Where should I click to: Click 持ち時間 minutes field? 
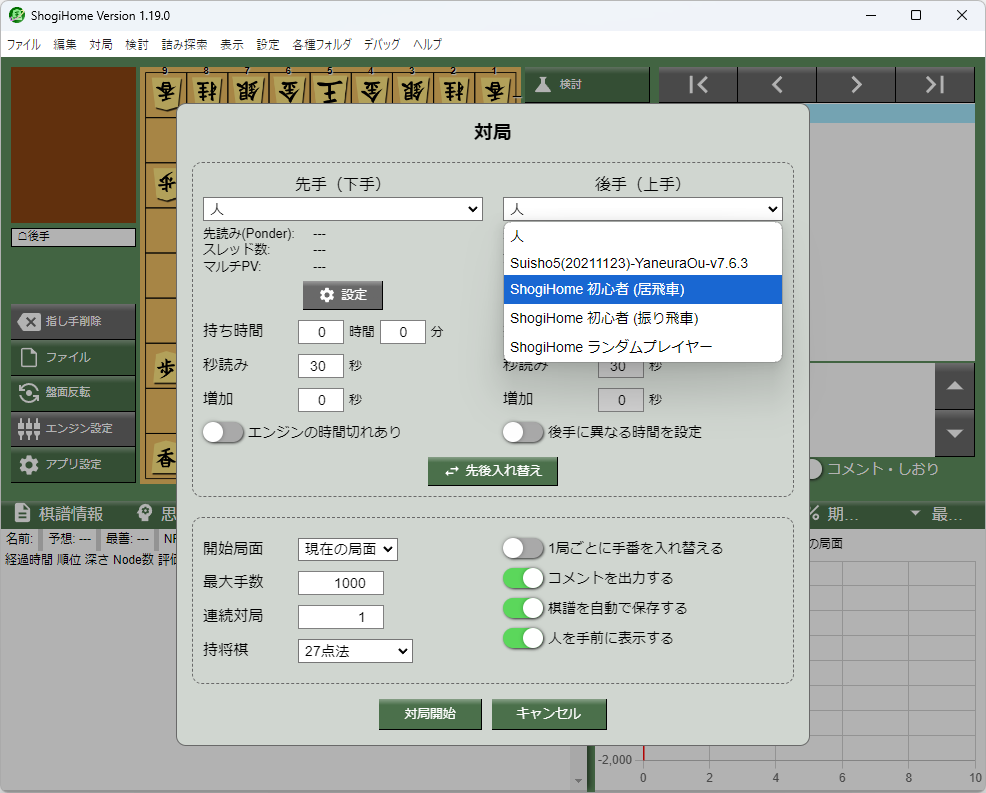[403, 332]
